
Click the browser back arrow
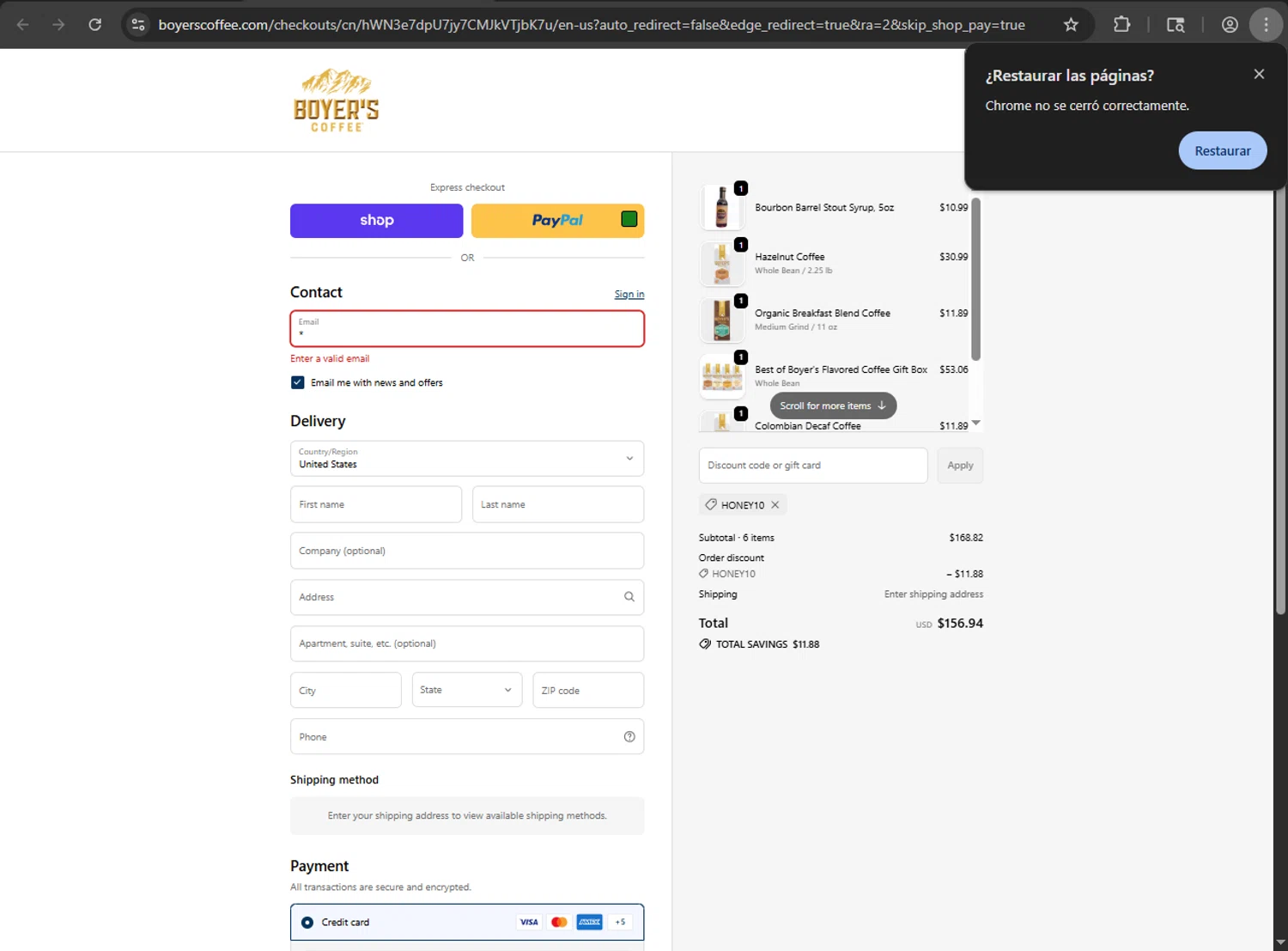[x=23, y=24]
